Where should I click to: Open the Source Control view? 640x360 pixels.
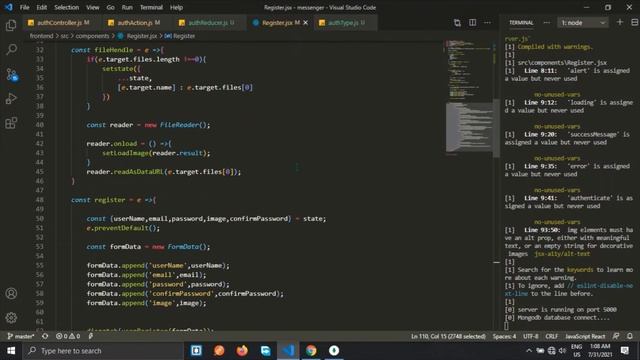[11, 75]
